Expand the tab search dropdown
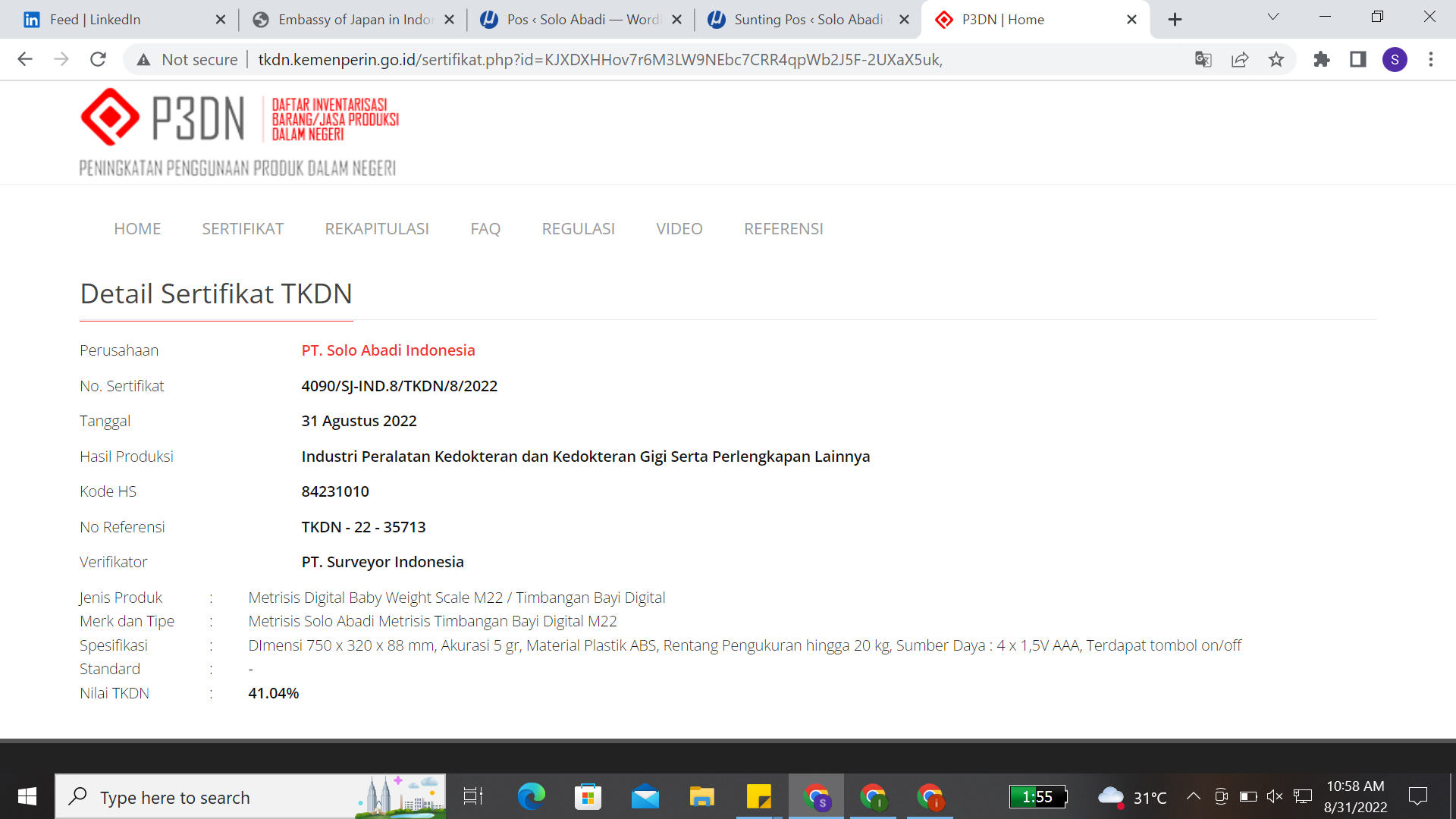This screenshot has width=1456, height=819. [1273, 17]
